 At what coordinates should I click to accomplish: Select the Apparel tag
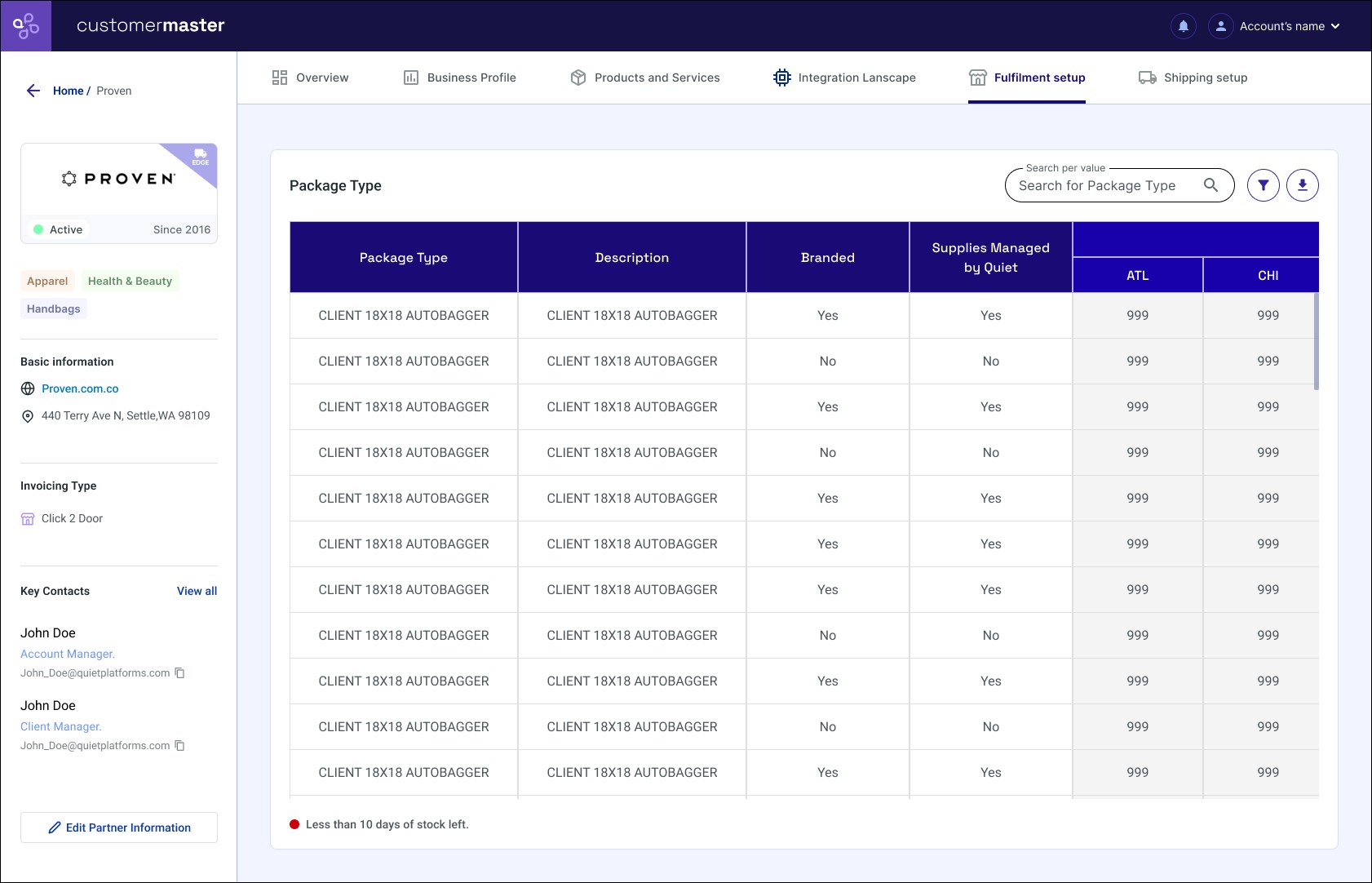47,281
